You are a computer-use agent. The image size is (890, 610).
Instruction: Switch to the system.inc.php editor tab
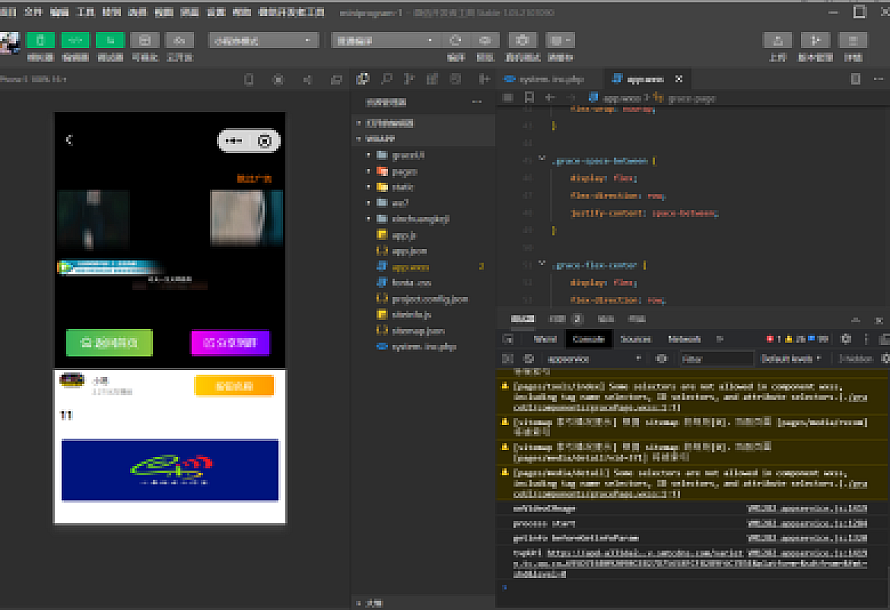[550, 79]
